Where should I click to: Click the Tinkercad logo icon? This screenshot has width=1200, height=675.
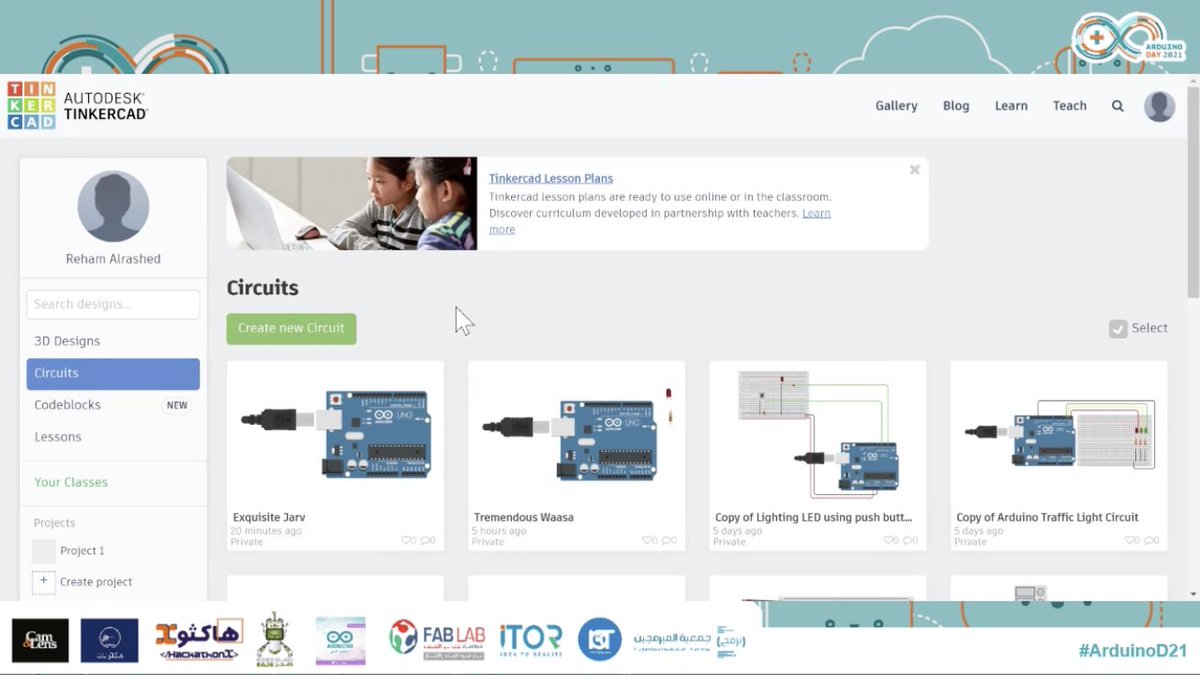(x=31, y=105)
